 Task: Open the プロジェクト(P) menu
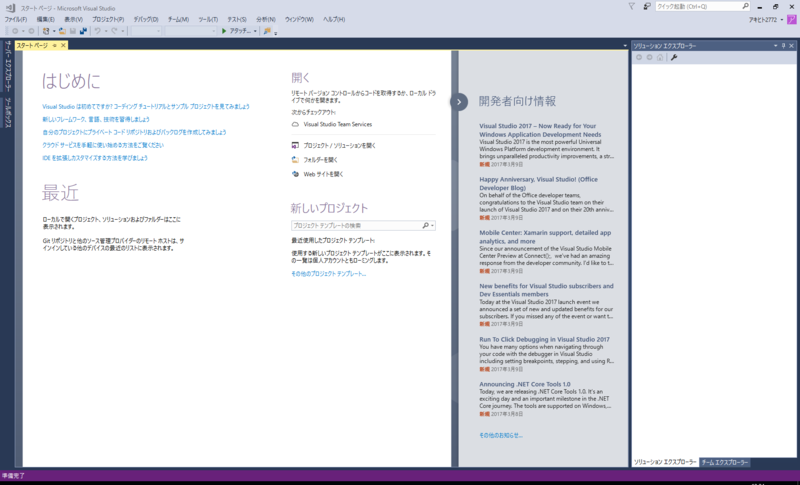(x=108, y=19)
